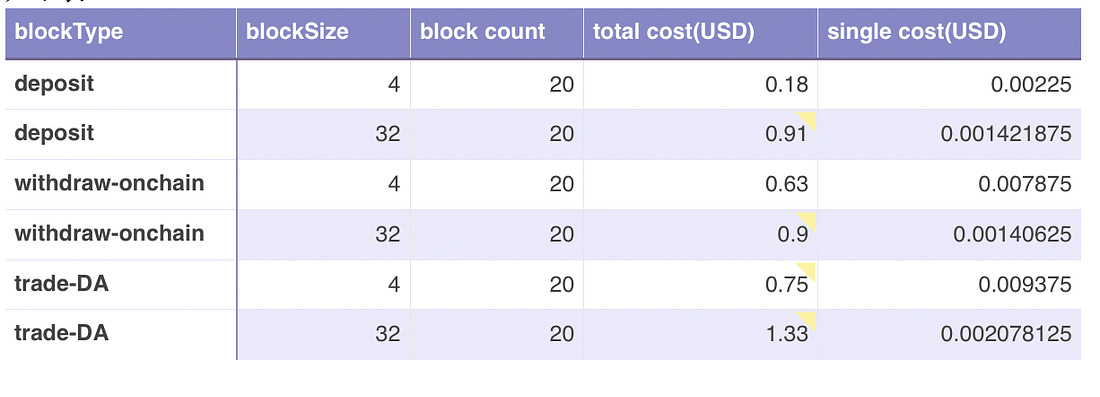Click the 0.002078125 single cost cell
1100x397 pixels.
pyautogui.click(x=949, y=335)
